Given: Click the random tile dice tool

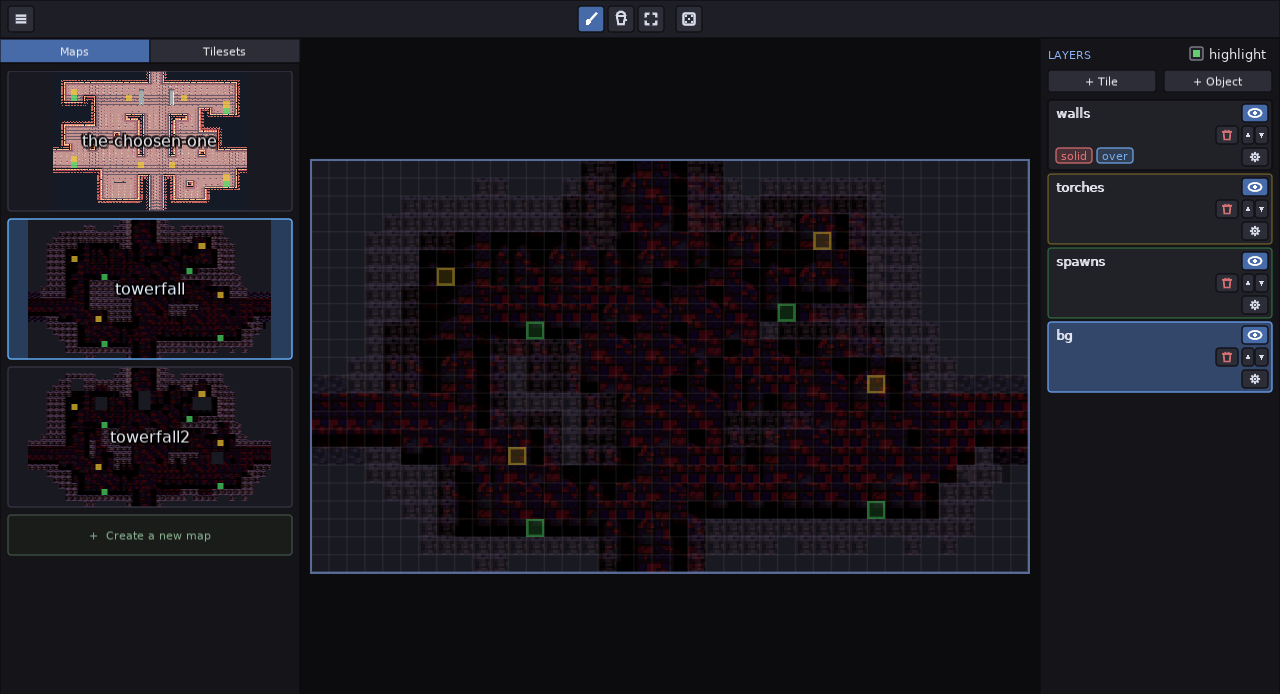Looking at the screenshot, I should click(x=689, y=19).
